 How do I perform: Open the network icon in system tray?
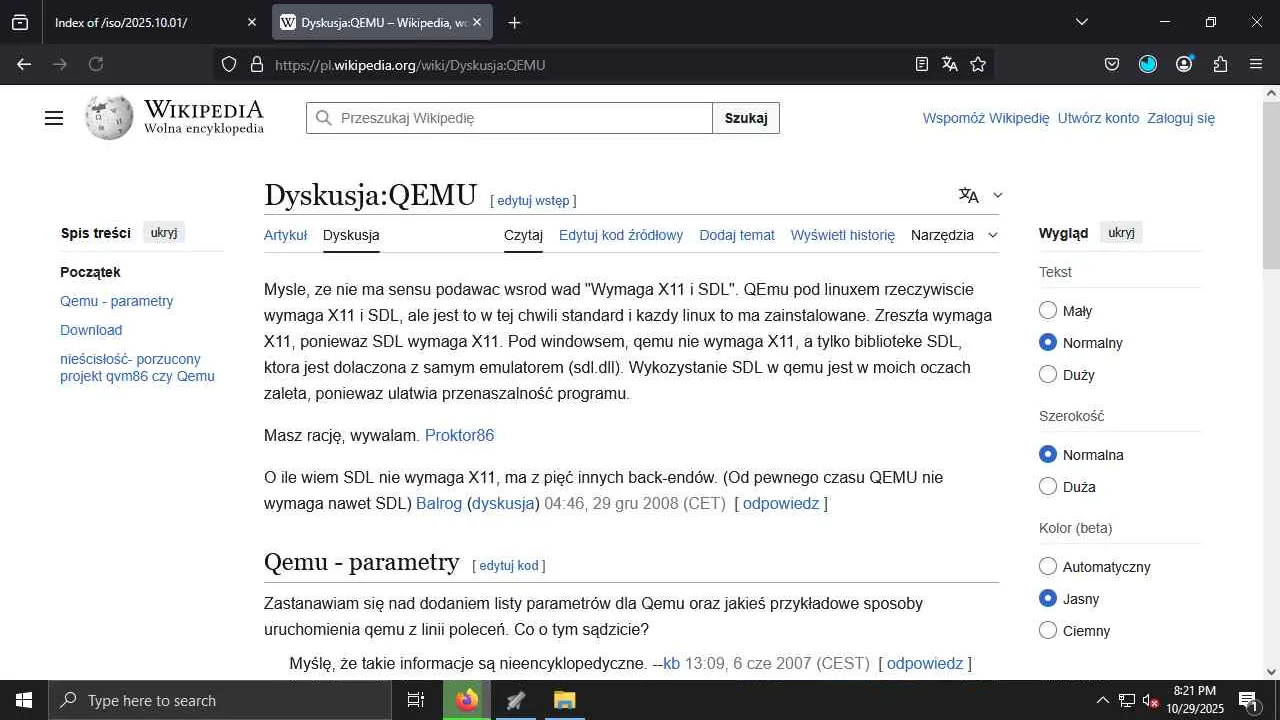(x=1127, y=700)
